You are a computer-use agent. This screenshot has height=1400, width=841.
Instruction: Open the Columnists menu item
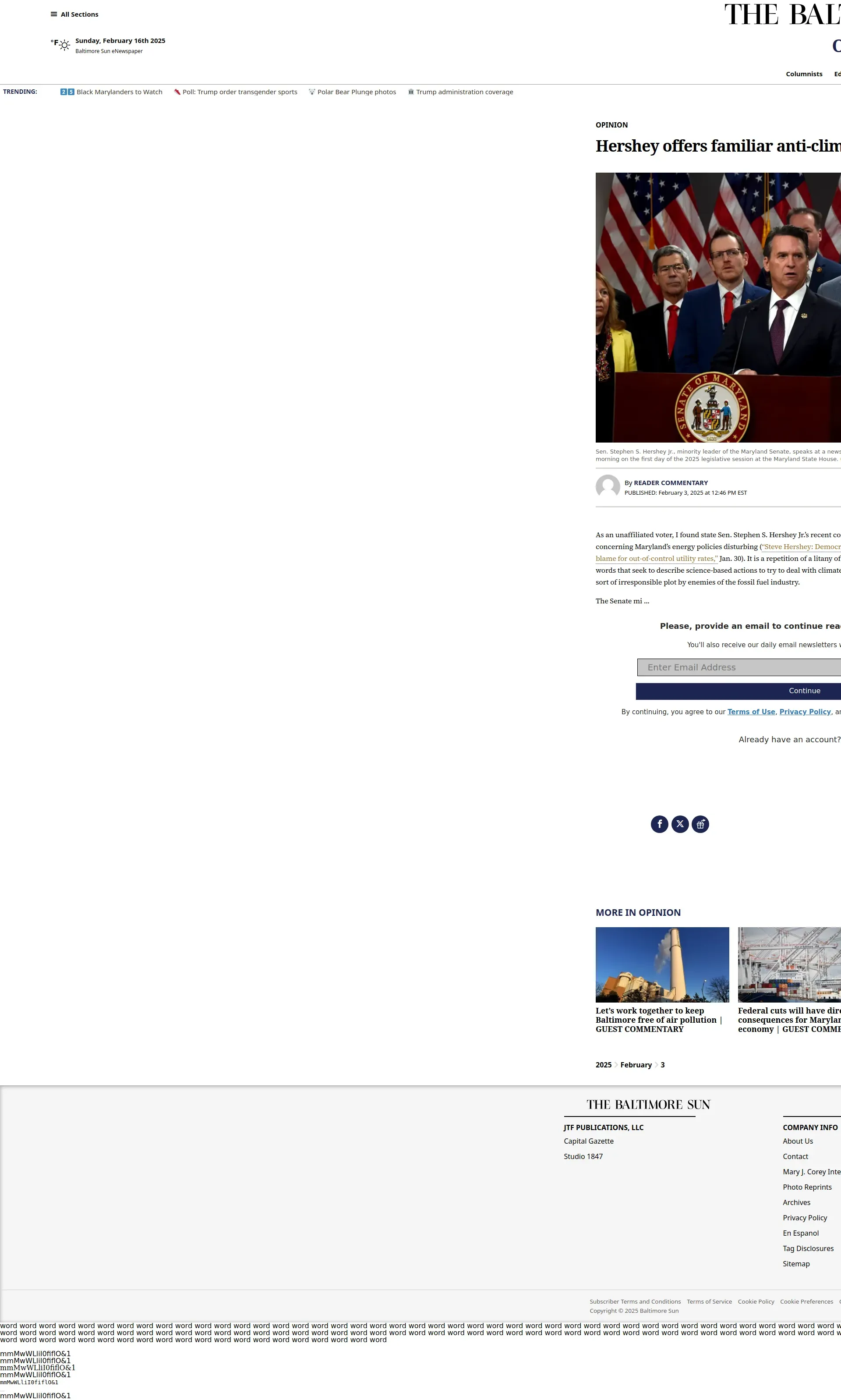coord(804,74)
